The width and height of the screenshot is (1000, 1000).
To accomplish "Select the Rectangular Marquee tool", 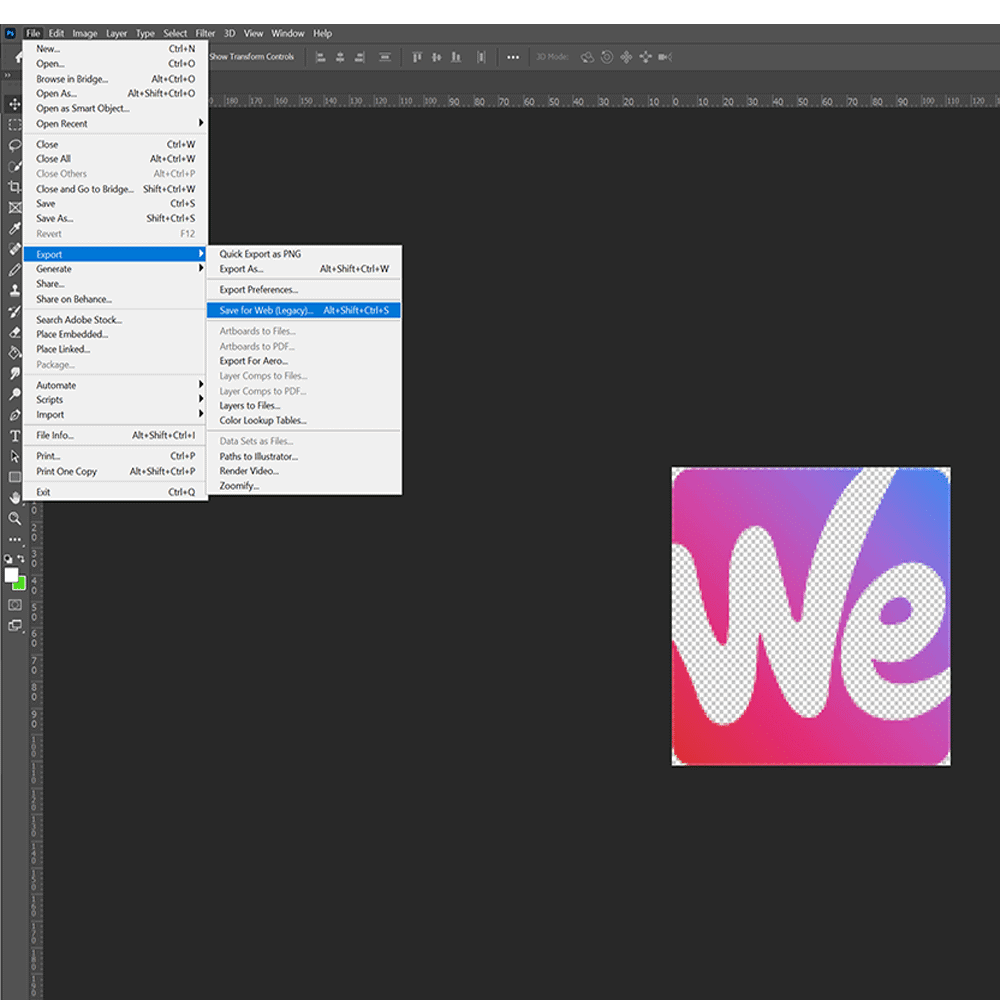I will (15, 125).
